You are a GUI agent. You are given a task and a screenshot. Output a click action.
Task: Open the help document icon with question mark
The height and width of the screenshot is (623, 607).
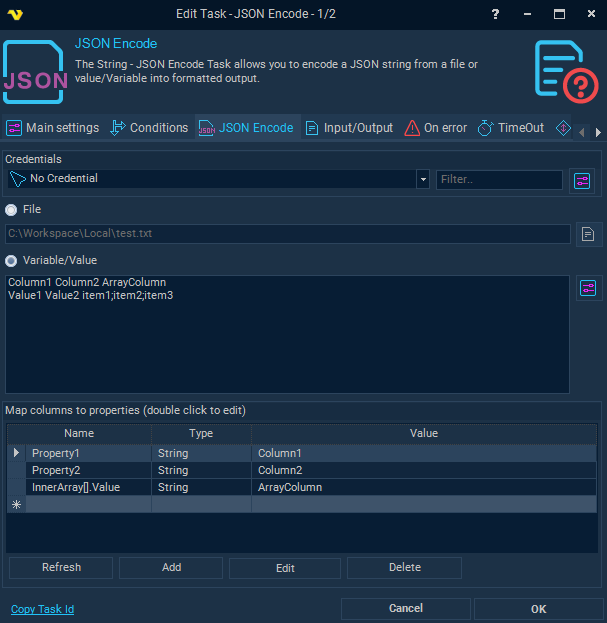[566, 72]
